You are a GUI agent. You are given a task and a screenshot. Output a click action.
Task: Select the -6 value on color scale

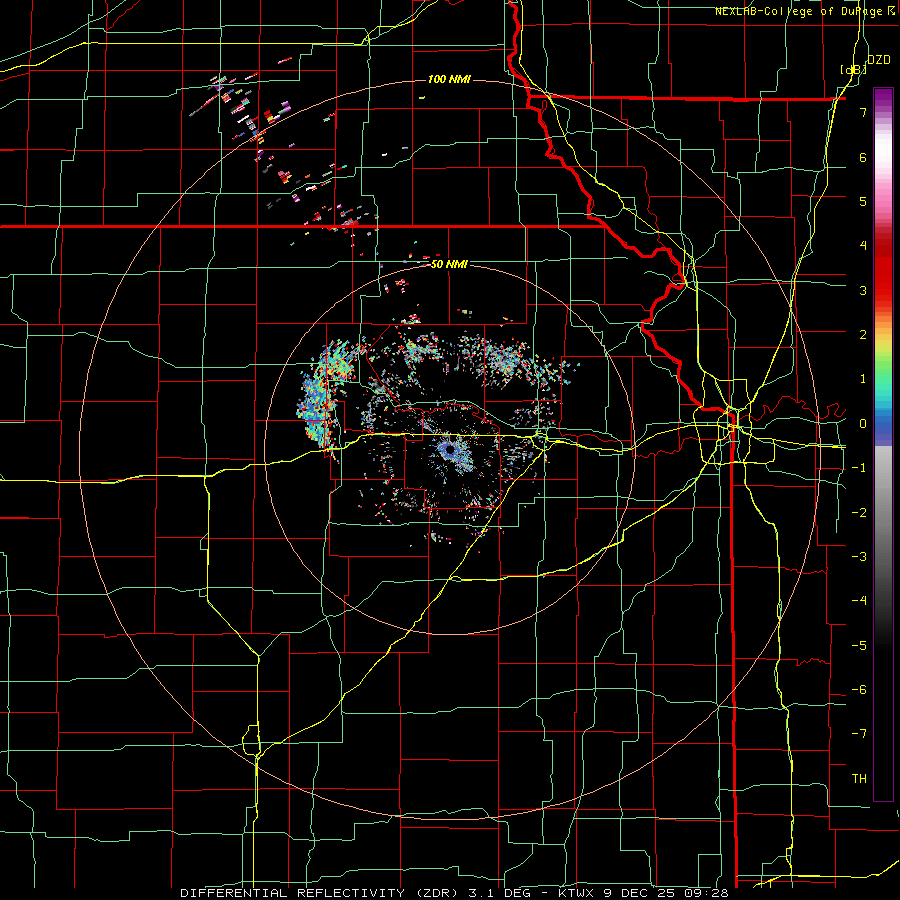859,690
